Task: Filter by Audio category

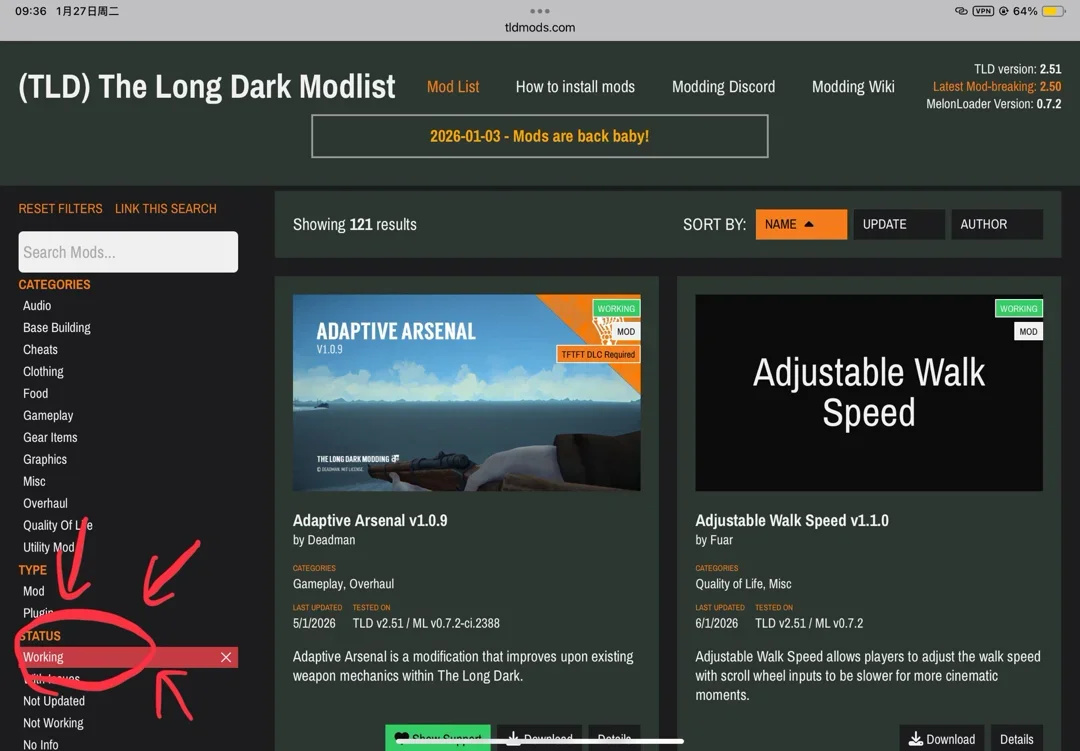Action: pyautogui.click(x=37, y=305)
